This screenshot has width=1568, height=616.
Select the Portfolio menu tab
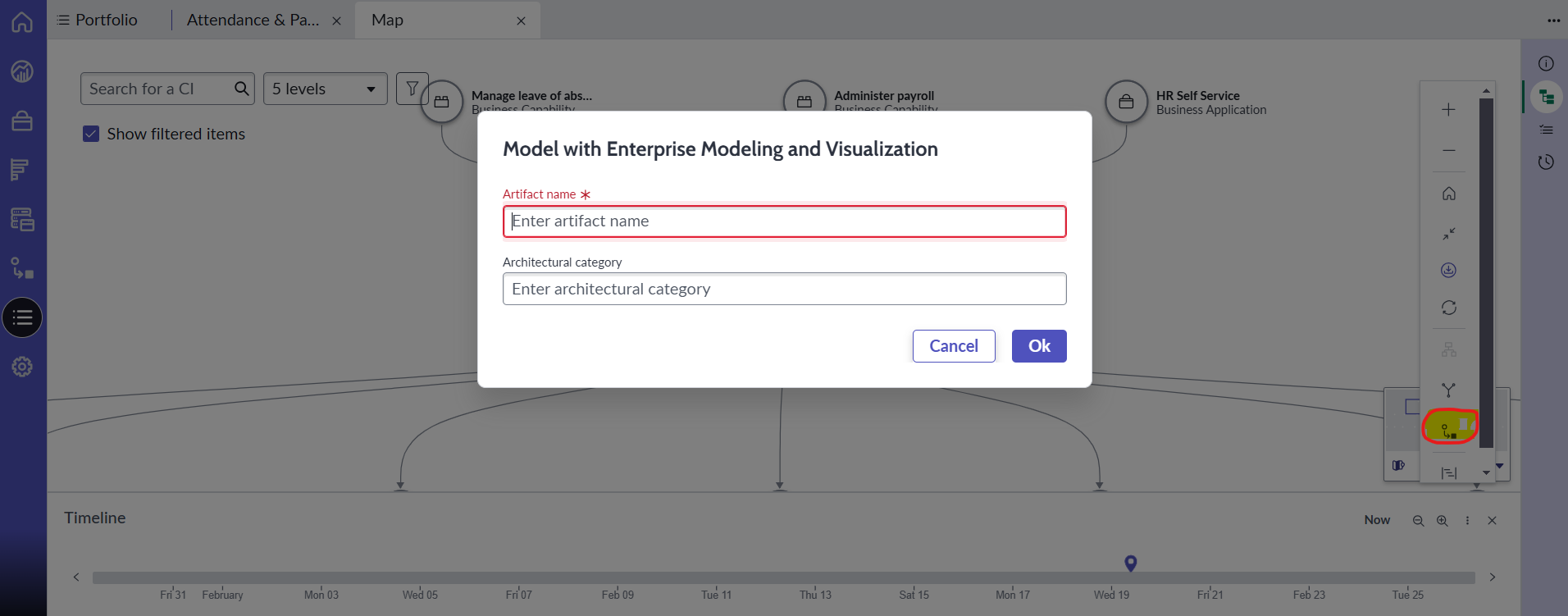pos(98,20)
